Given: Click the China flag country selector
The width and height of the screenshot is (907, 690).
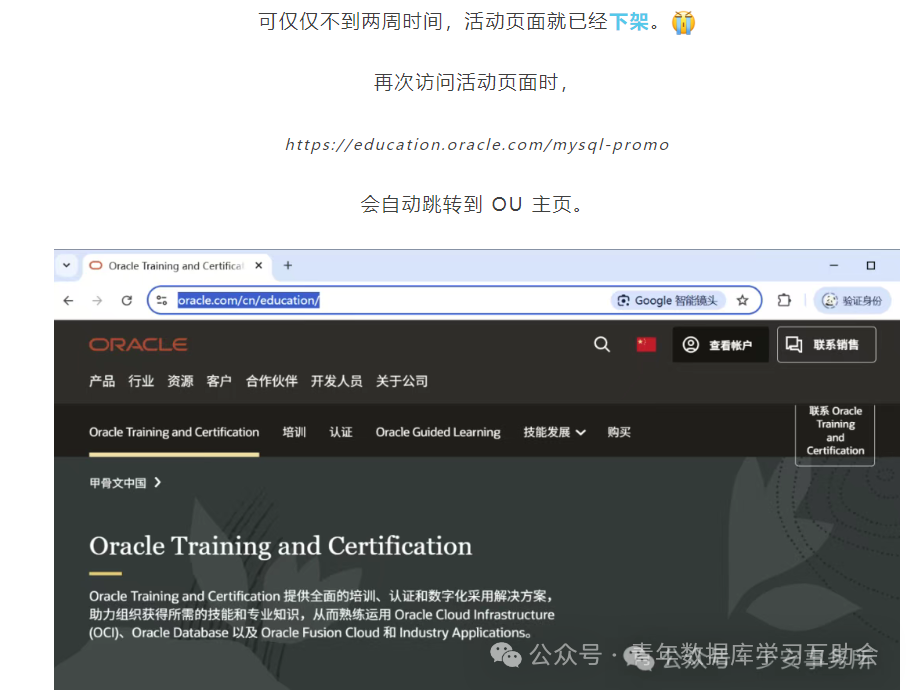Looking at the screenshot, I should (646, 345).
